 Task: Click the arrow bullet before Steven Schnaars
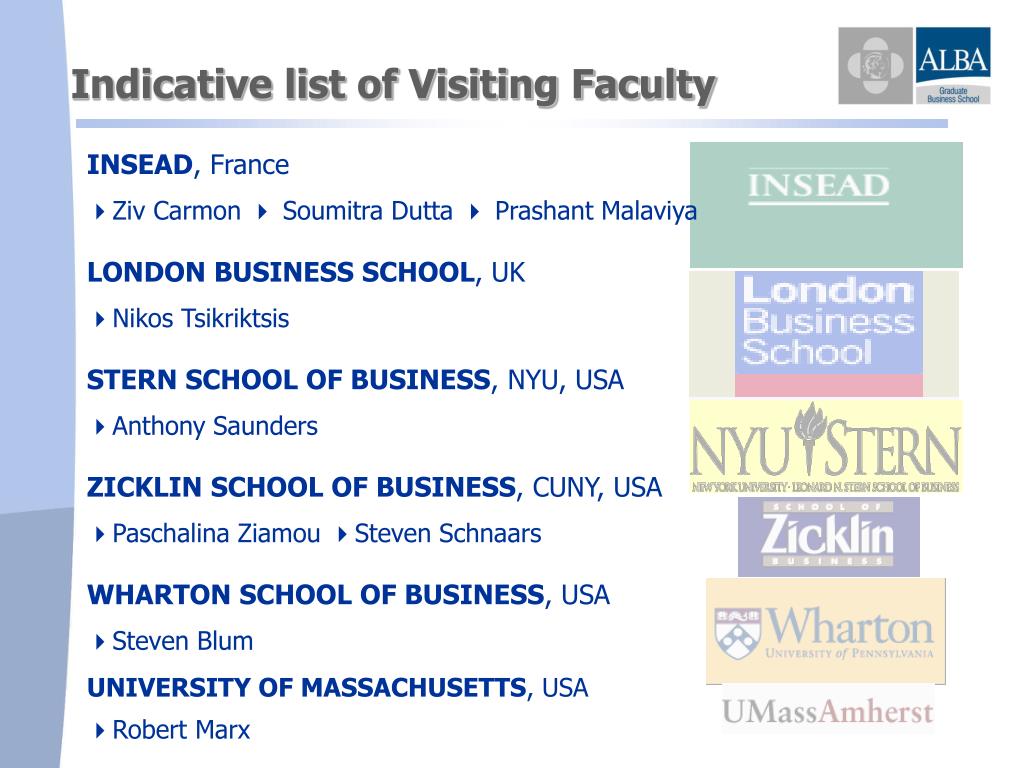tap(342, 534)
